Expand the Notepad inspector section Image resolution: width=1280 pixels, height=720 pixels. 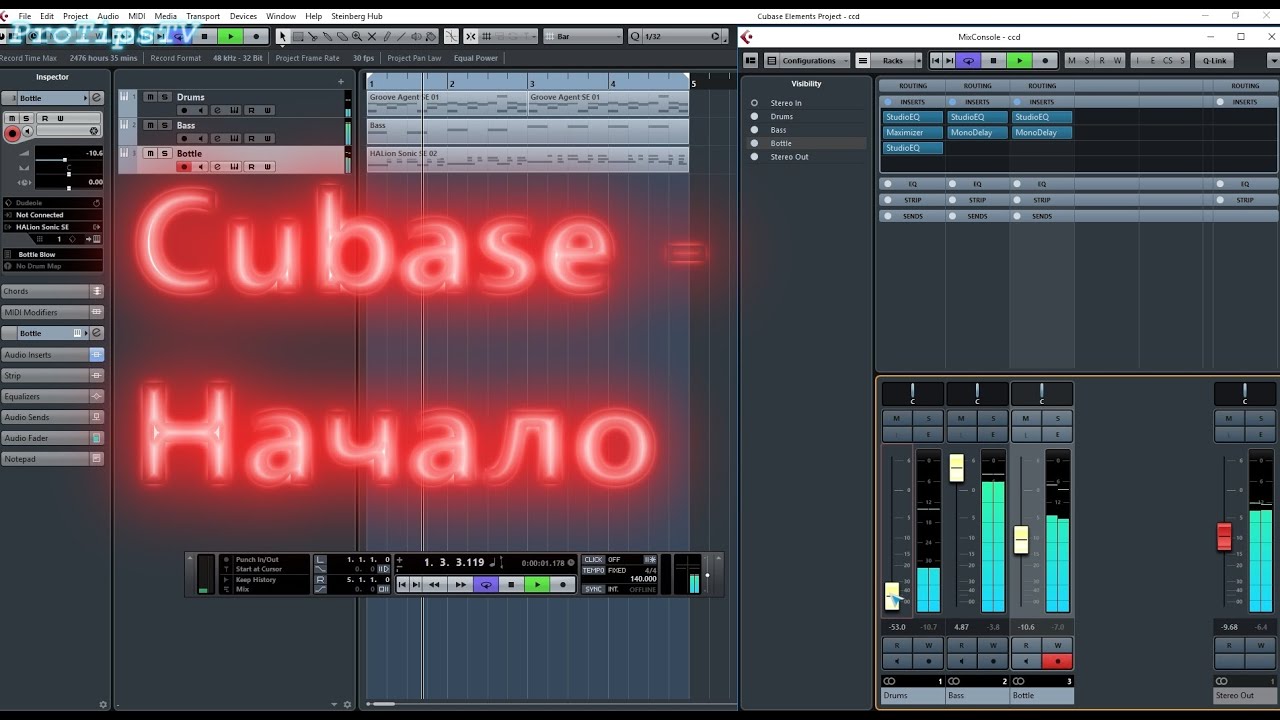pyautogui.click(x=52, y=459)
